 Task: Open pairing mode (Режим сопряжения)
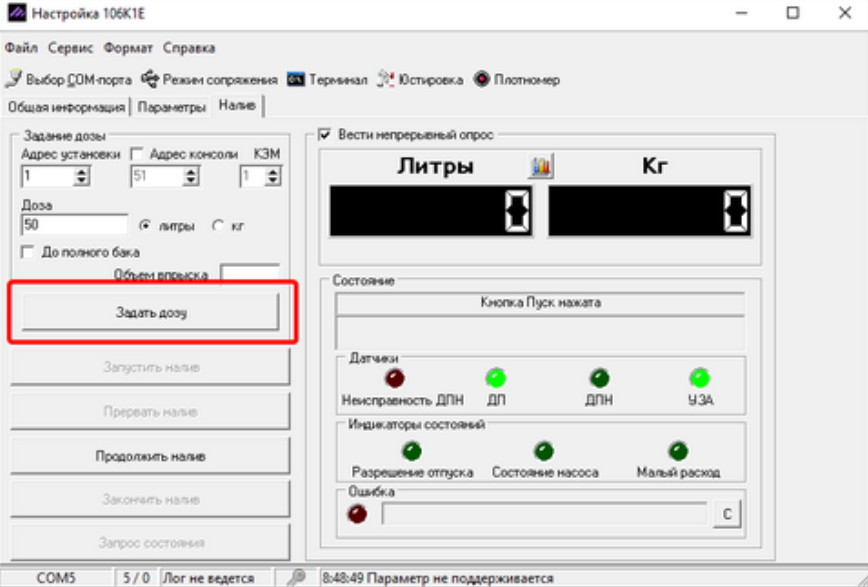coord(209,80)
